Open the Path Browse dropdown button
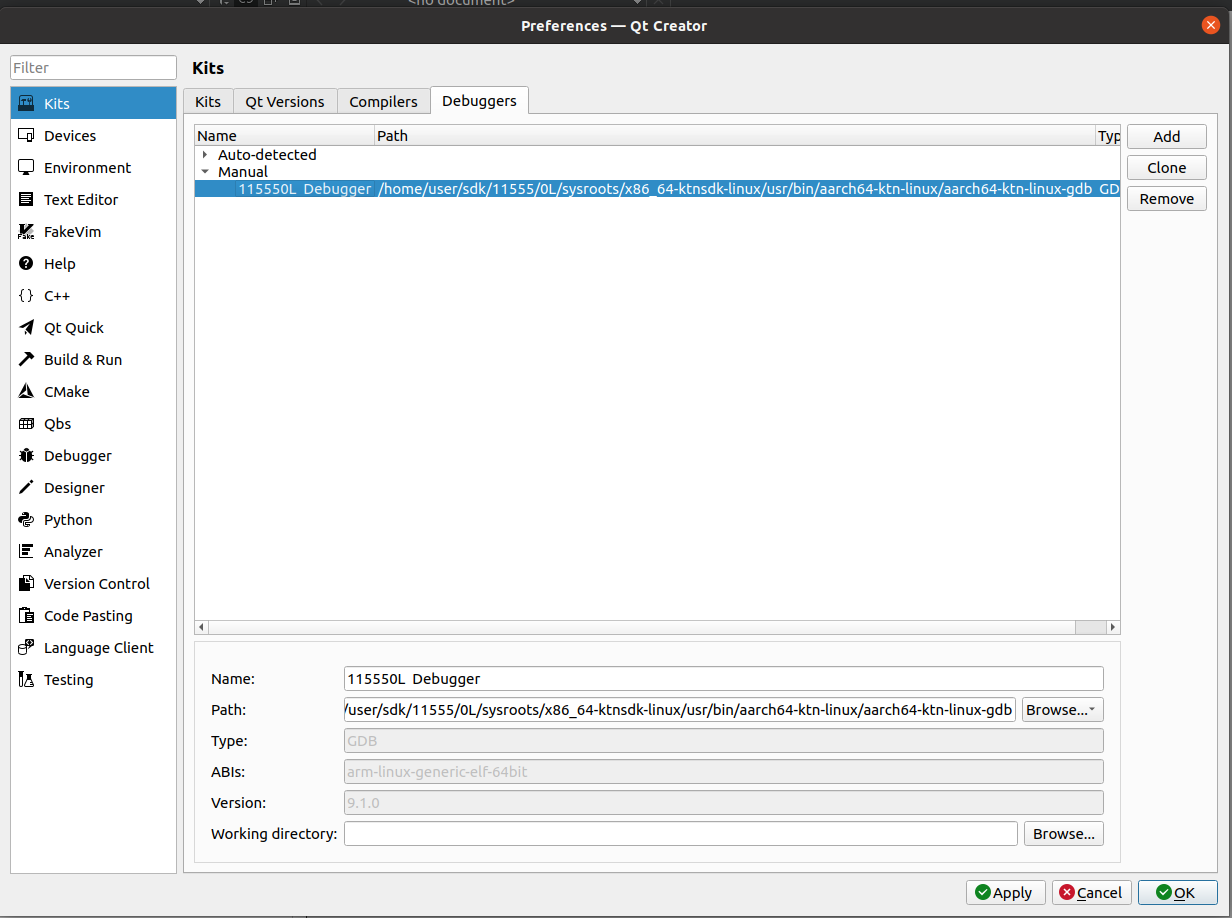1232x918 pixels. (1062, 710)
